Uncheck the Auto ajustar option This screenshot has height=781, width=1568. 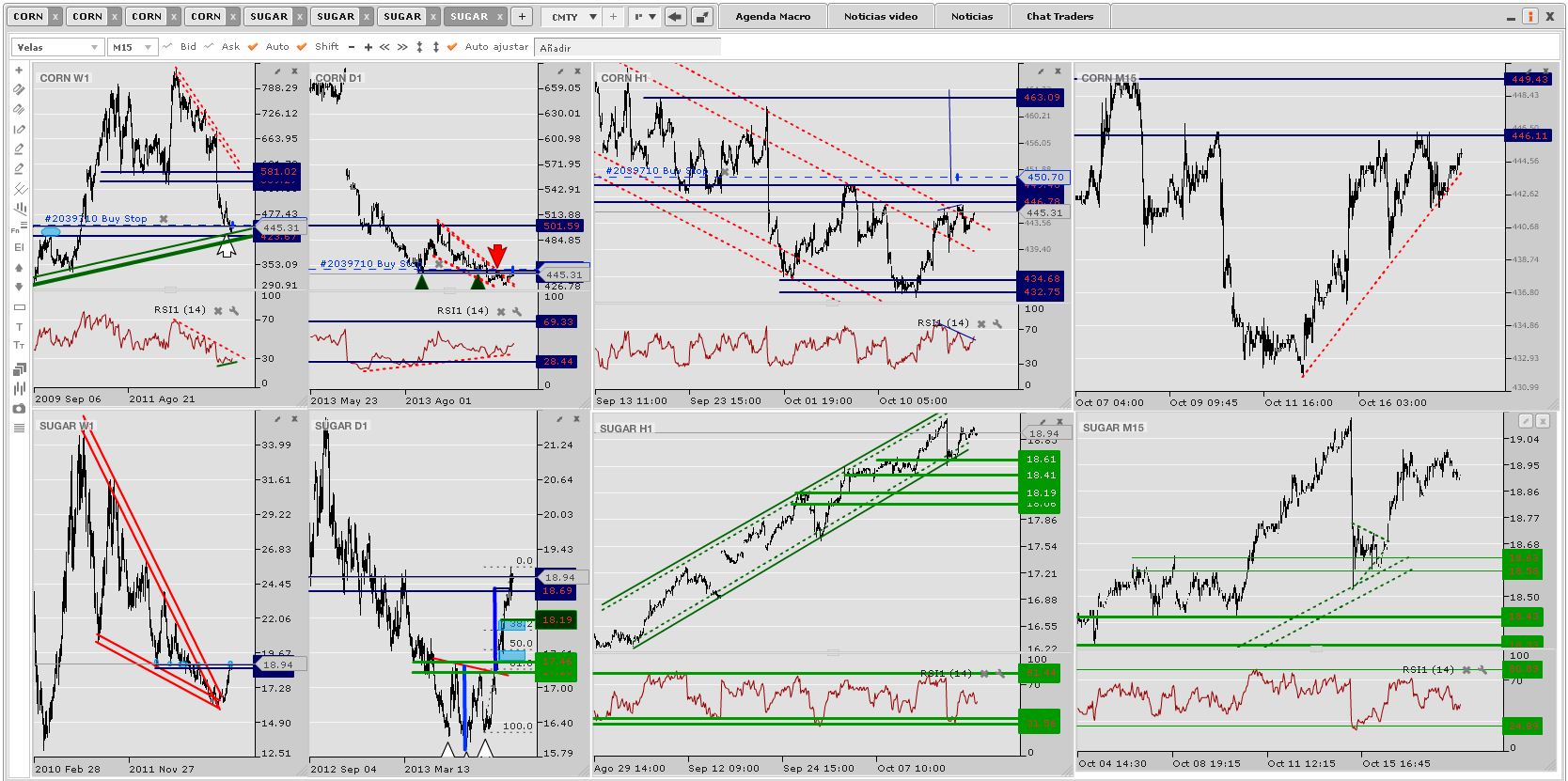click(x=452, y=47)
